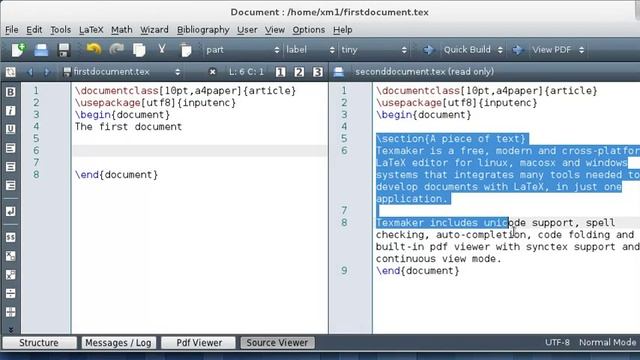Click \end{document} in the source viewer
Image resolution: width=640 pixels, height=360 pixels.
point(417,271)
